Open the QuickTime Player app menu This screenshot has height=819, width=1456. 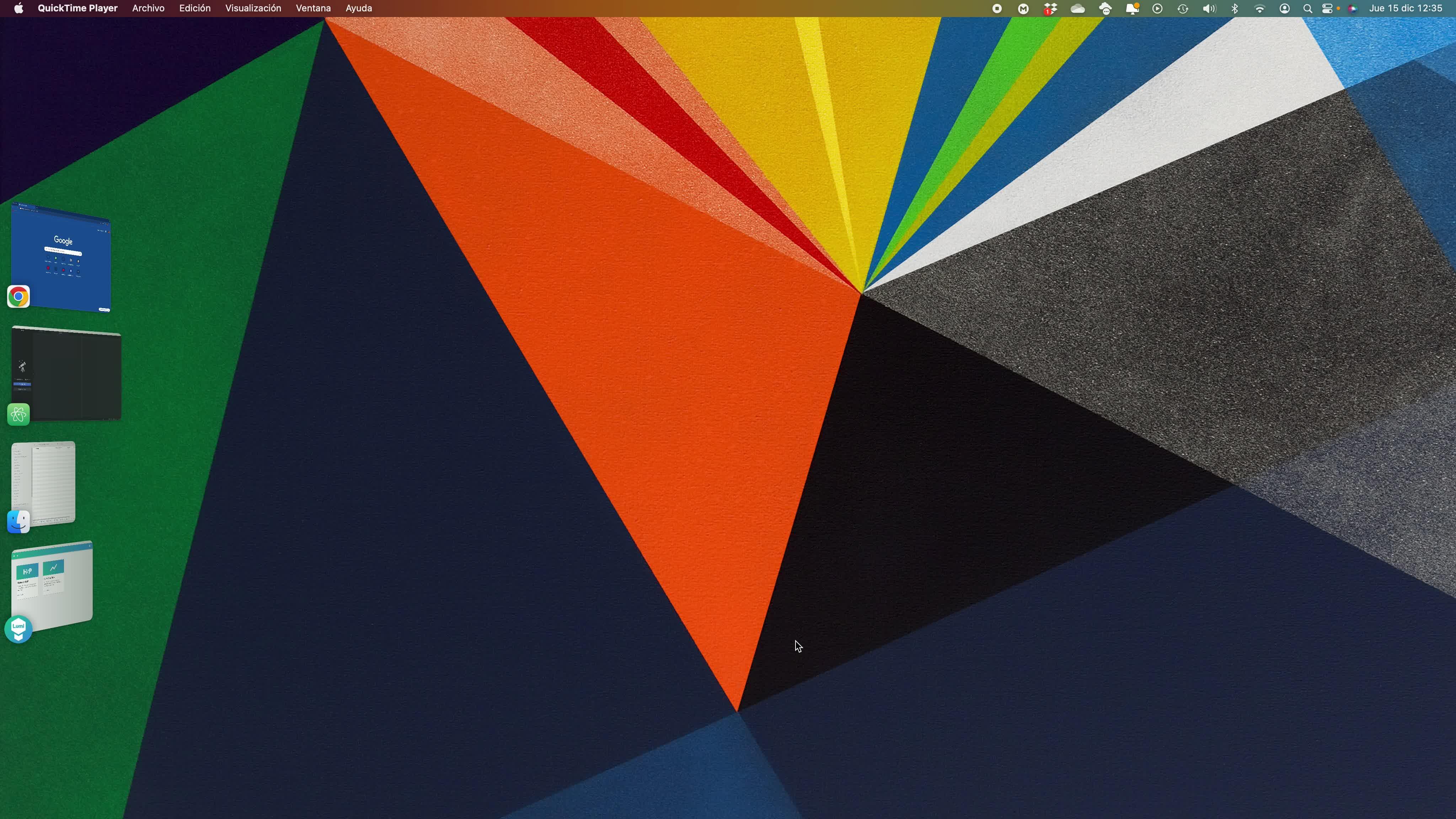[77, 9]
